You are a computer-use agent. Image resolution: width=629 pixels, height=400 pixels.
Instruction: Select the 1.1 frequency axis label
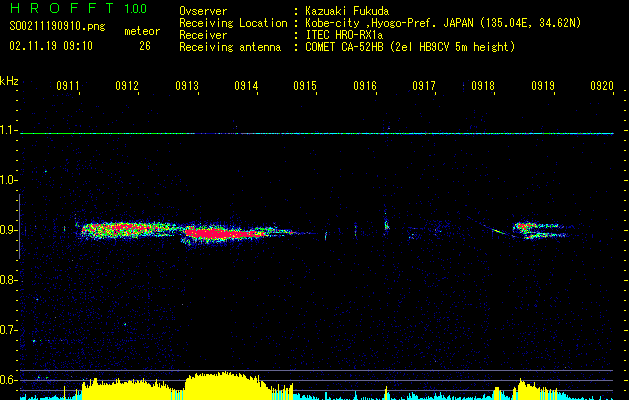pyautogui.click(x=9, y=131)
